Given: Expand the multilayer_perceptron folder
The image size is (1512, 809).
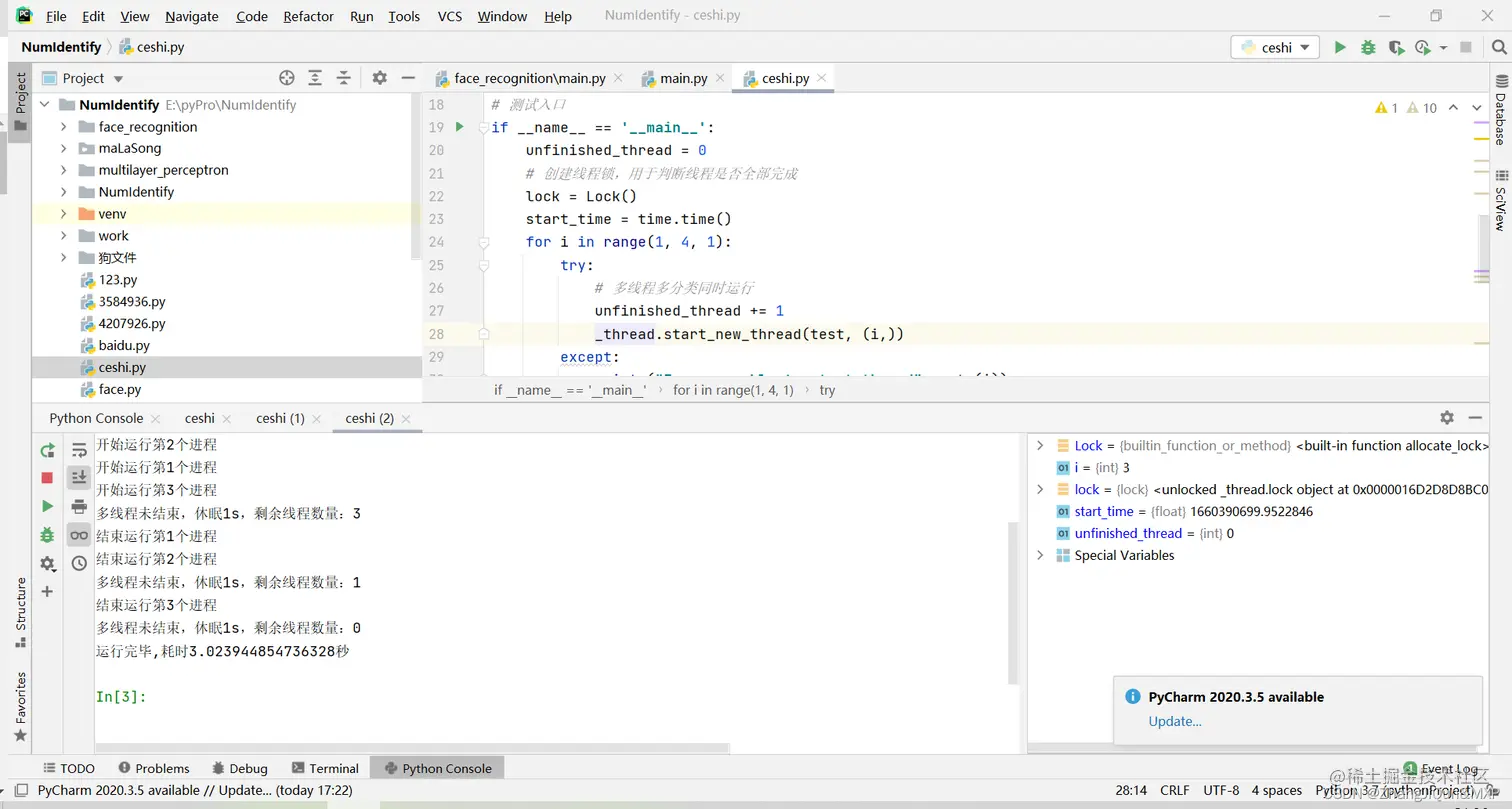Looking at the screenshot, I should [64, 170].
